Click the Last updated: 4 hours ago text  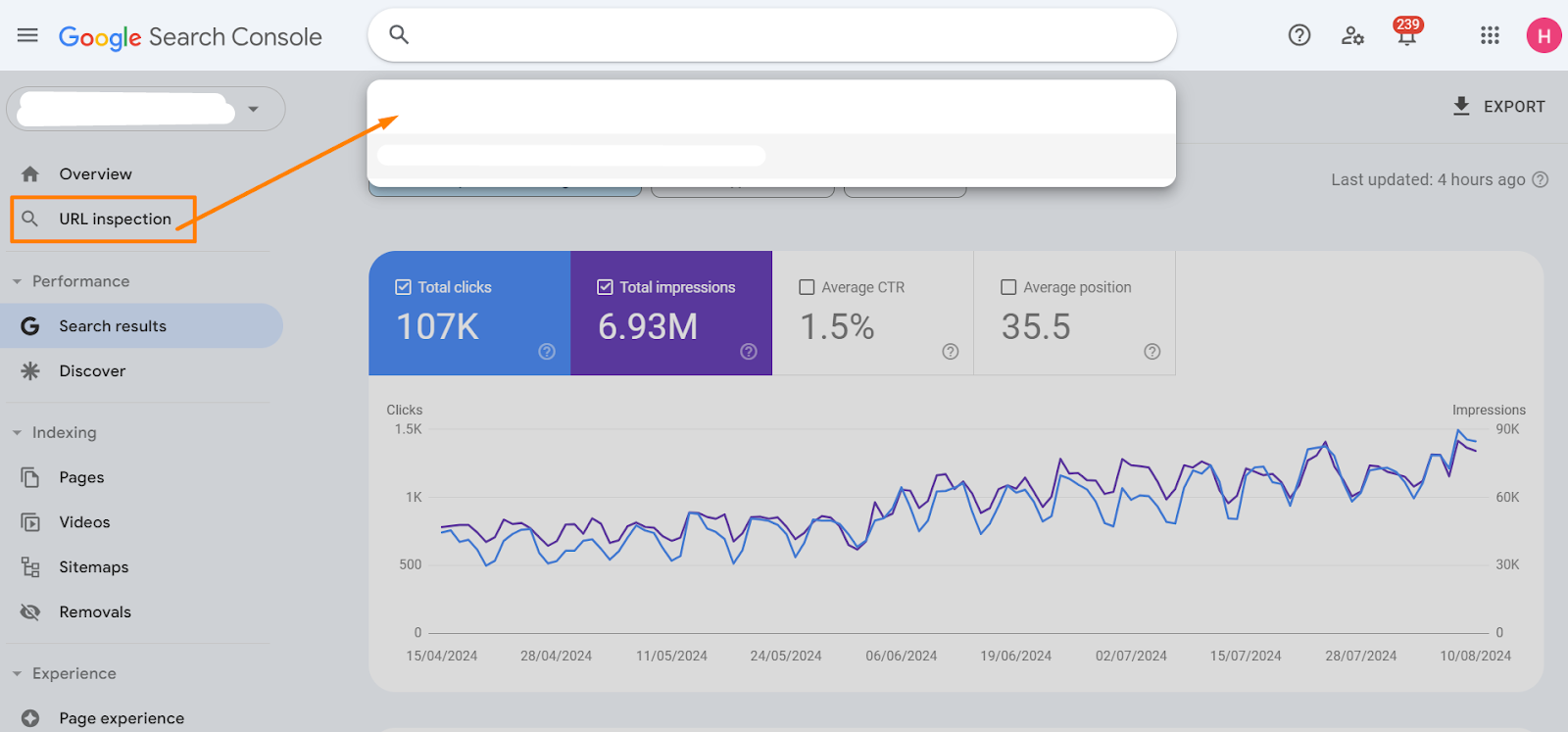pyautogui.click(x=1428, y=179)
